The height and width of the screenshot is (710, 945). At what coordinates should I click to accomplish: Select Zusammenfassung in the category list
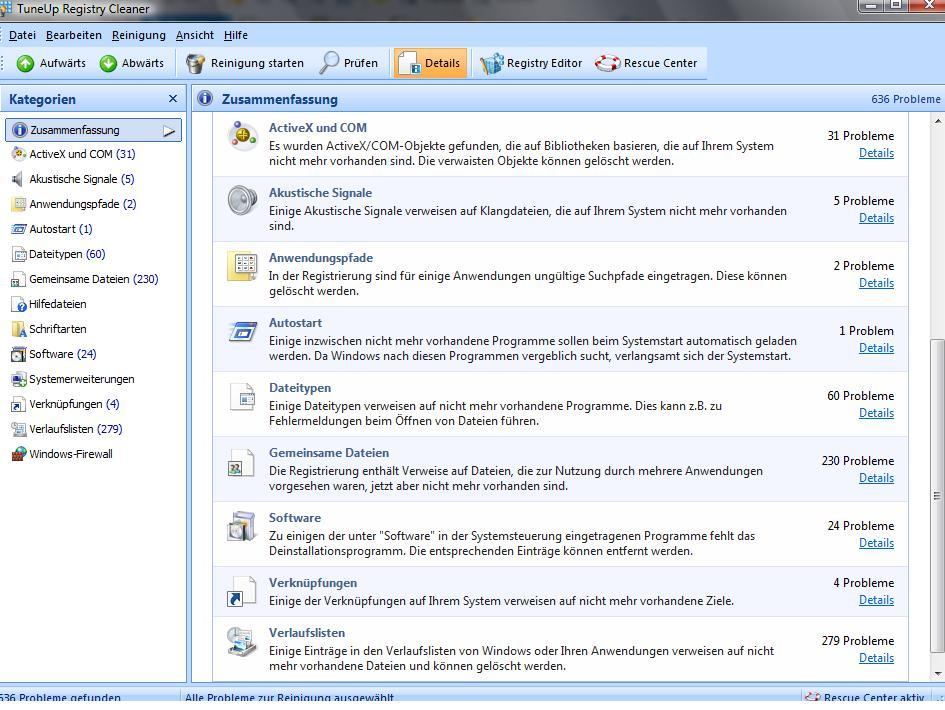(x=93, y=130)
